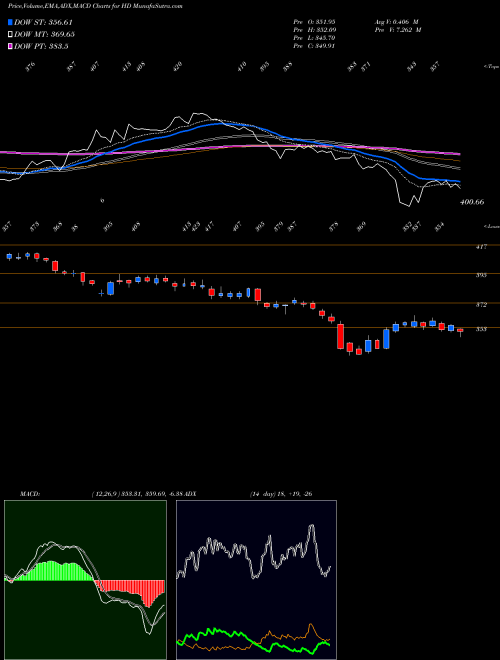
Task: Click the Pre L: 345.70 low value
Action: [314, 37]
